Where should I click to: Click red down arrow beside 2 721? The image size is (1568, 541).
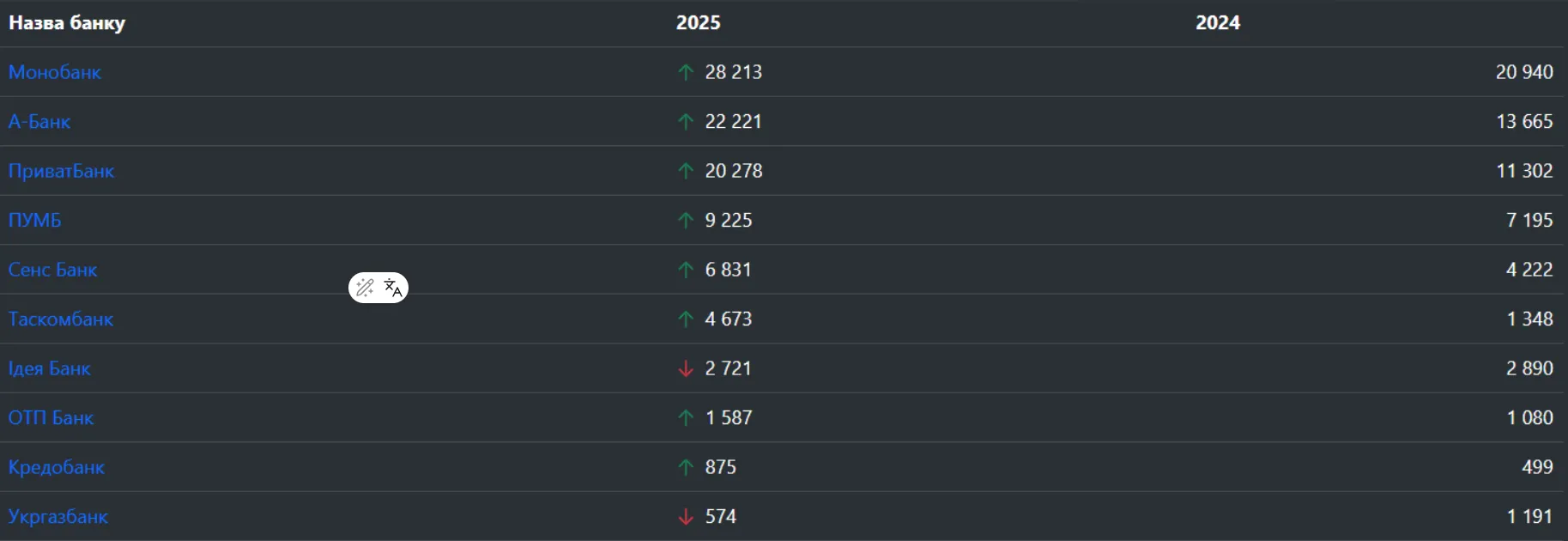(686, 368)
